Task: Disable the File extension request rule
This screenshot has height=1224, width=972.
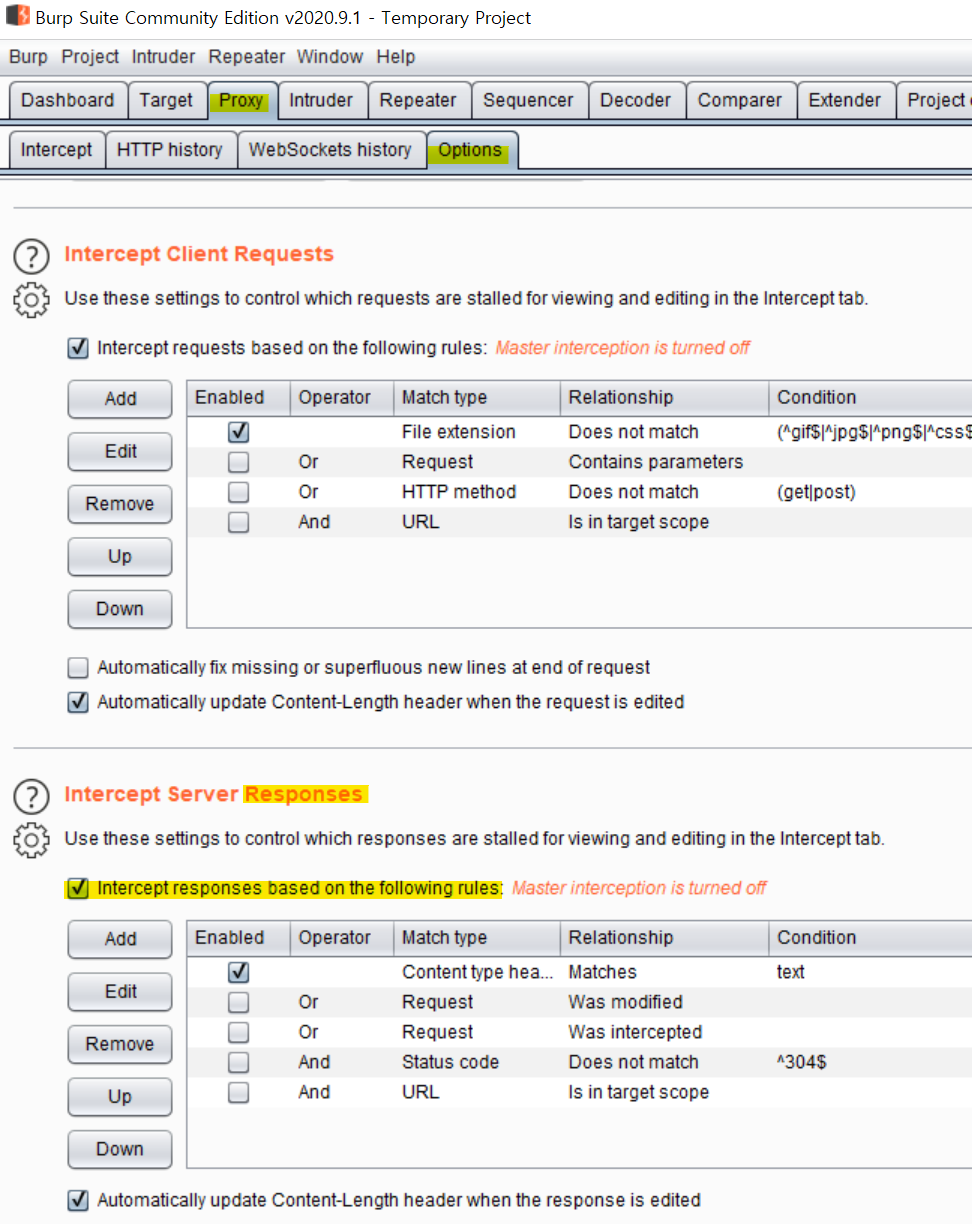Action: pyautogui.click(x=238, y=432)
